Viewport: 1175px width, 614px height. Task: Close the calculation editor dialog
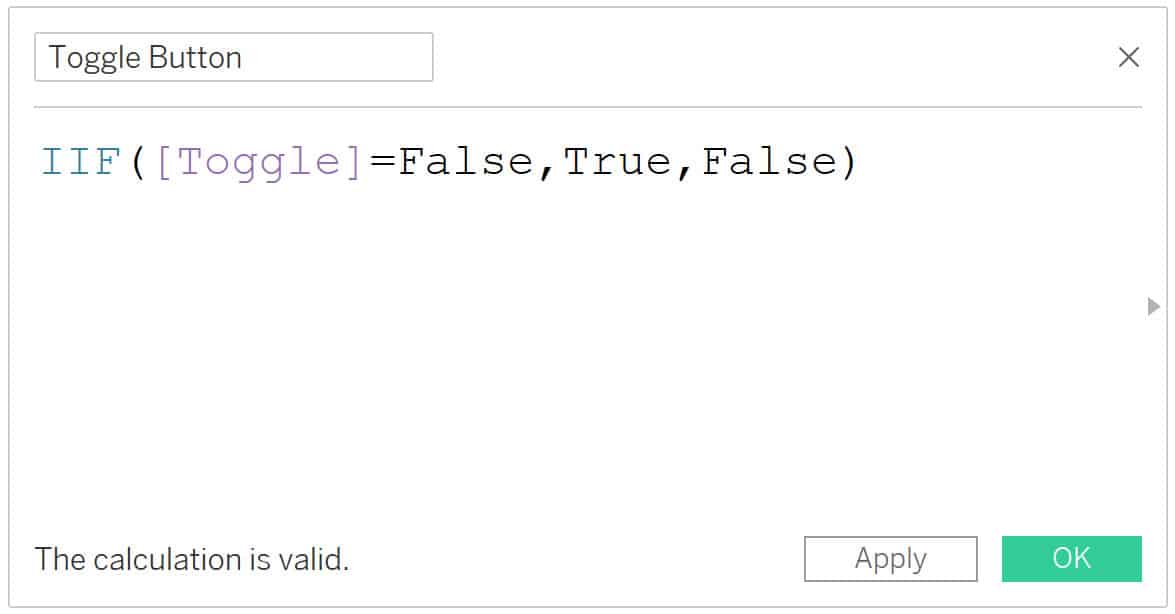tap(1129, 57)
